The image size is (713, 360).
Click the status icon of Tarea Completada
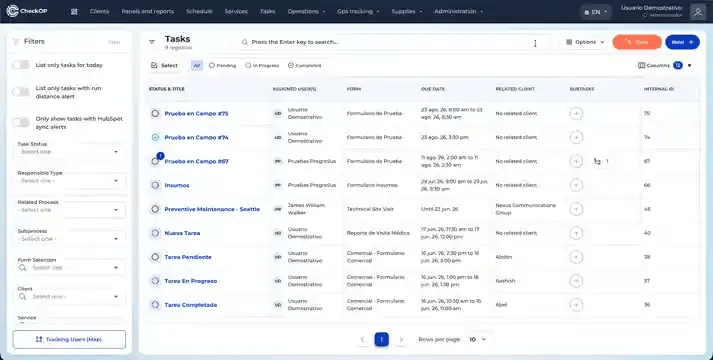[155, 305]
